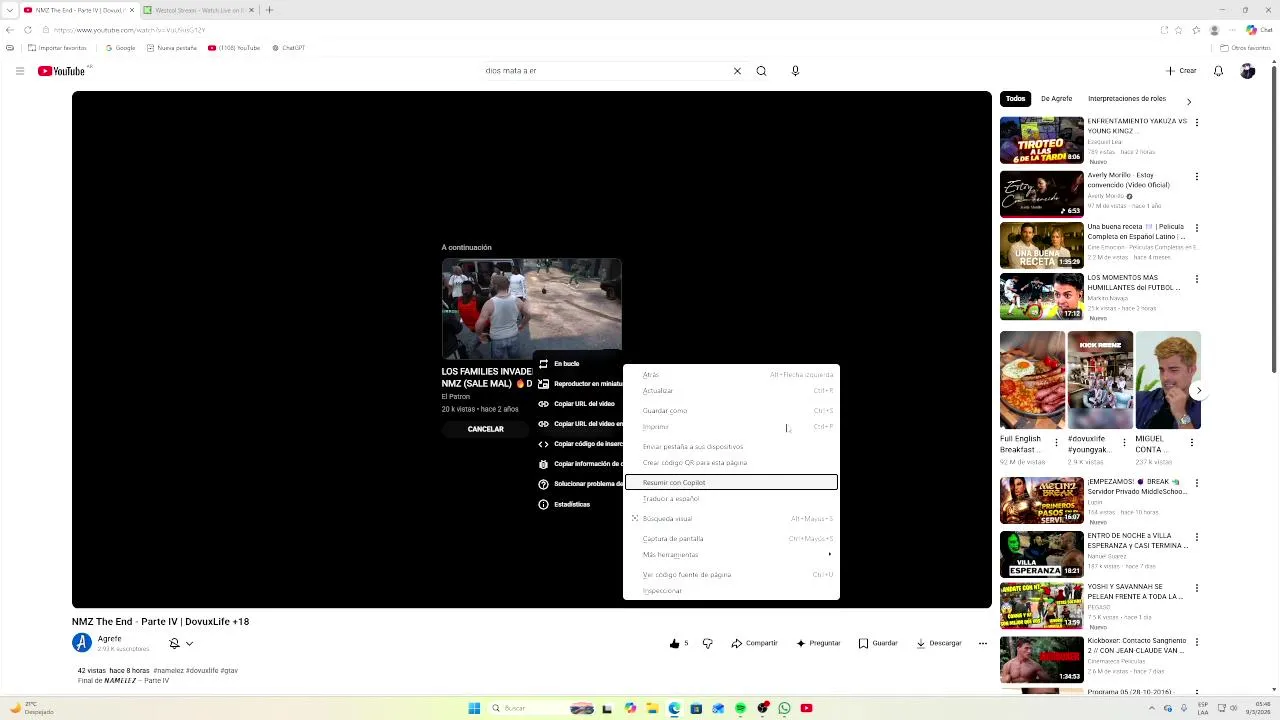Choose Copiar código de inserción
Screen dimensions: 1280x720
point(579,444)
